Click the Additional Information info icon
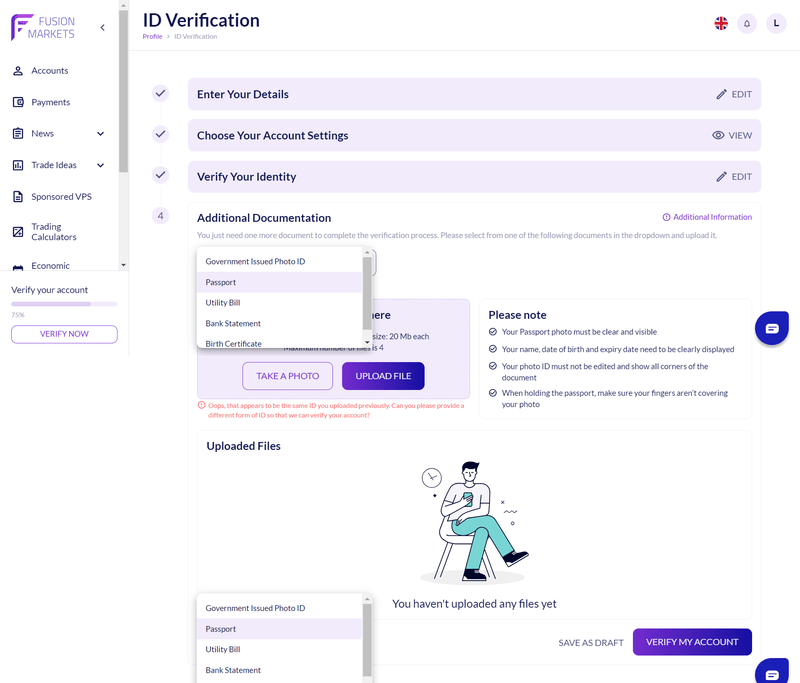800x683 pixels. (667, 217)
